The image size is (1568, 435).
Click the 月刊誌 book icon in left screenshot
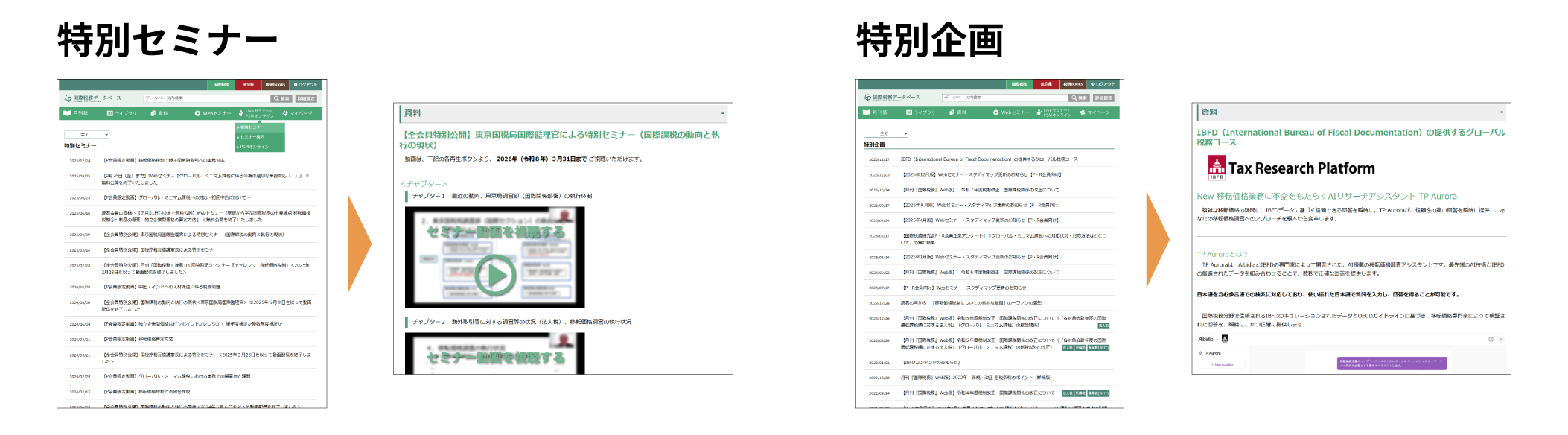(66, 113)
